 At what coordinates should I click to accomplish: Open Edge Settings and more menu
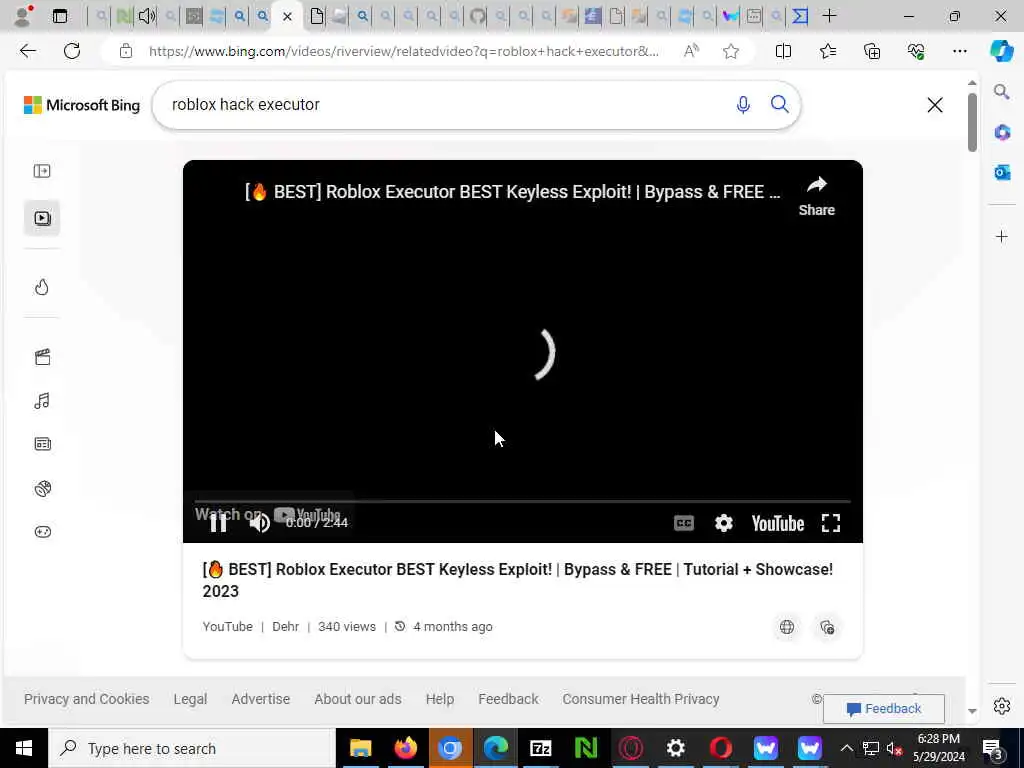(959, 51)
